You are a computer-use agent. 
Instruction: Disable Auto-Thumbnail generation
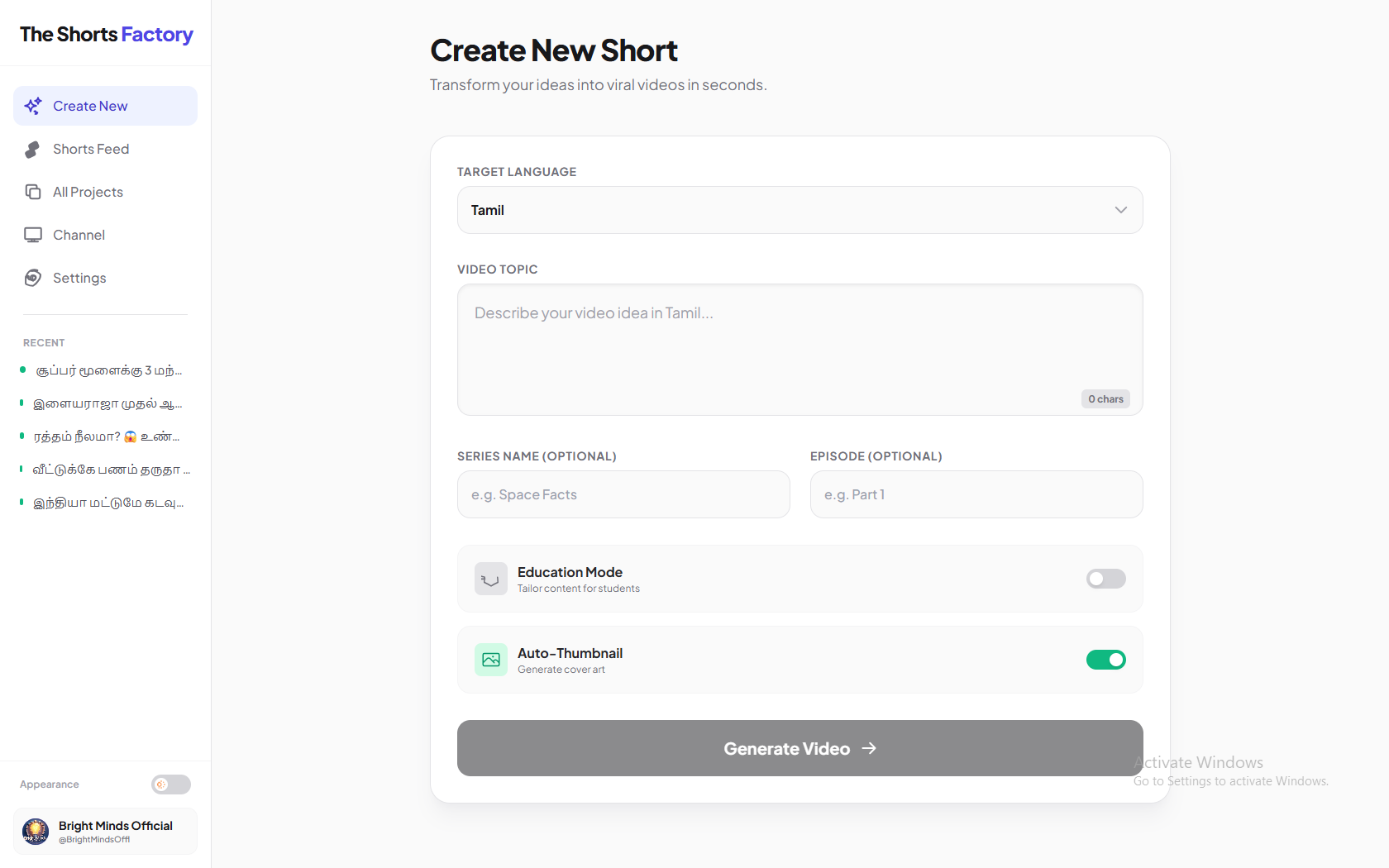(1106, 660)
